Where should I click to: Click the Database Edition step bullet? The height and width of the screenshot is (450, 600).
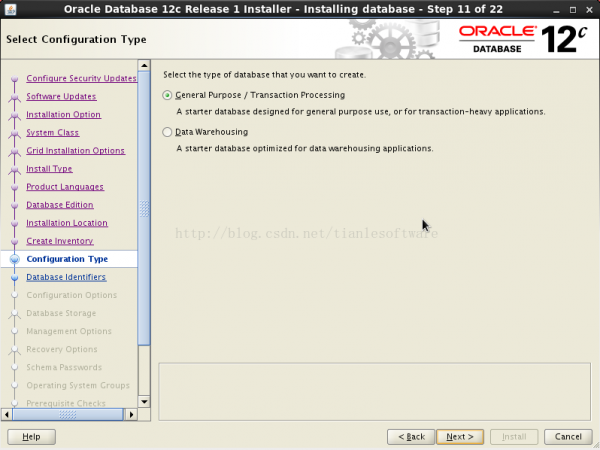[15, 205]
